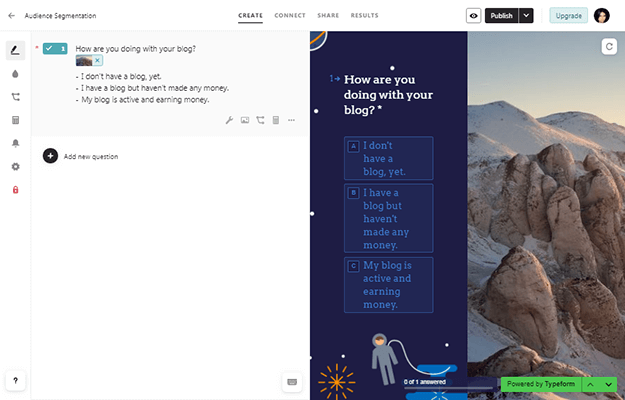Open the Logic jump icon in left sidebar

click(x=15, y=97)
